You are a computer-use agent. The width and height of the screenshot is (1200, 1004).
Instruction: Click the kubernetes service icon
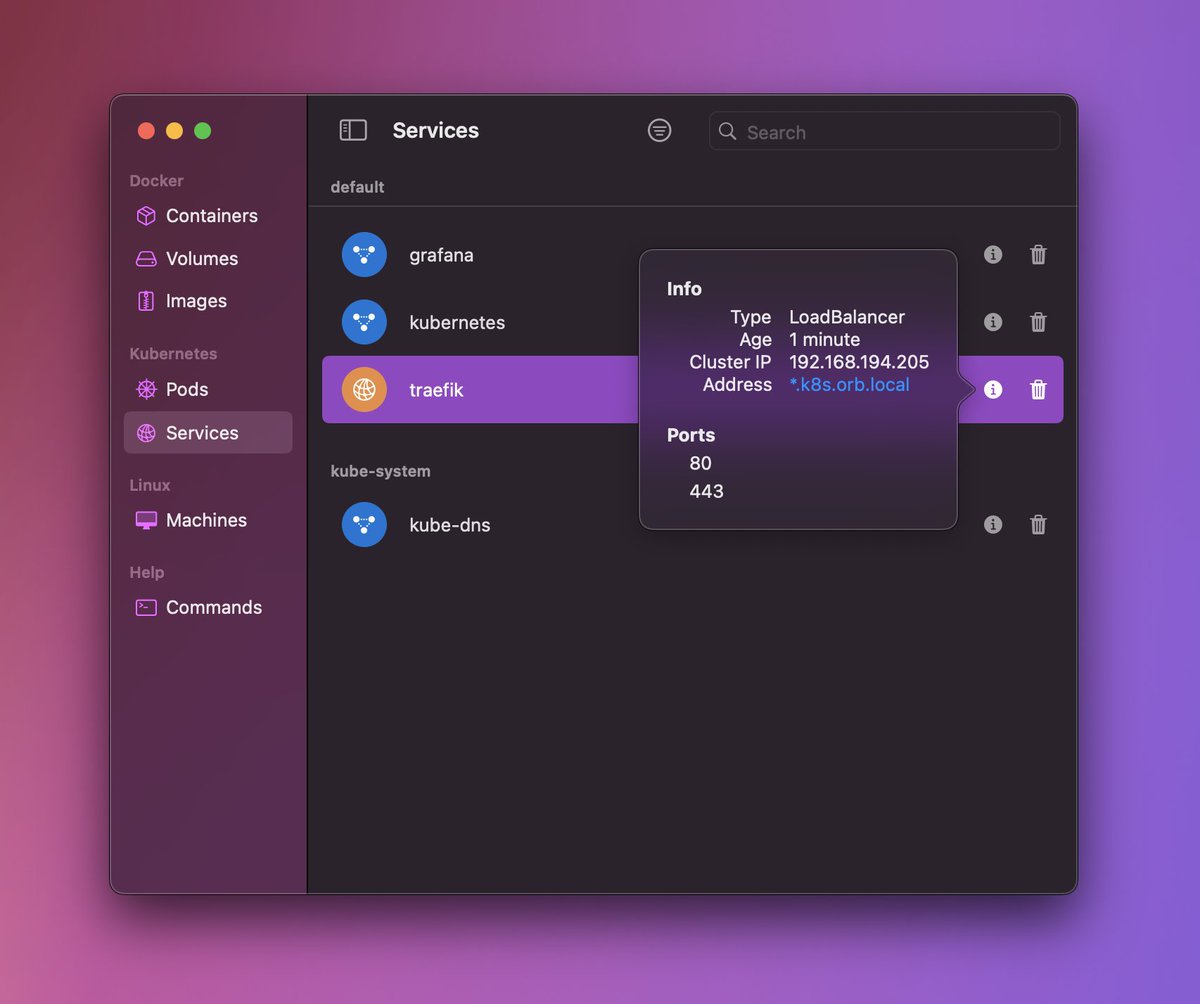364,322
